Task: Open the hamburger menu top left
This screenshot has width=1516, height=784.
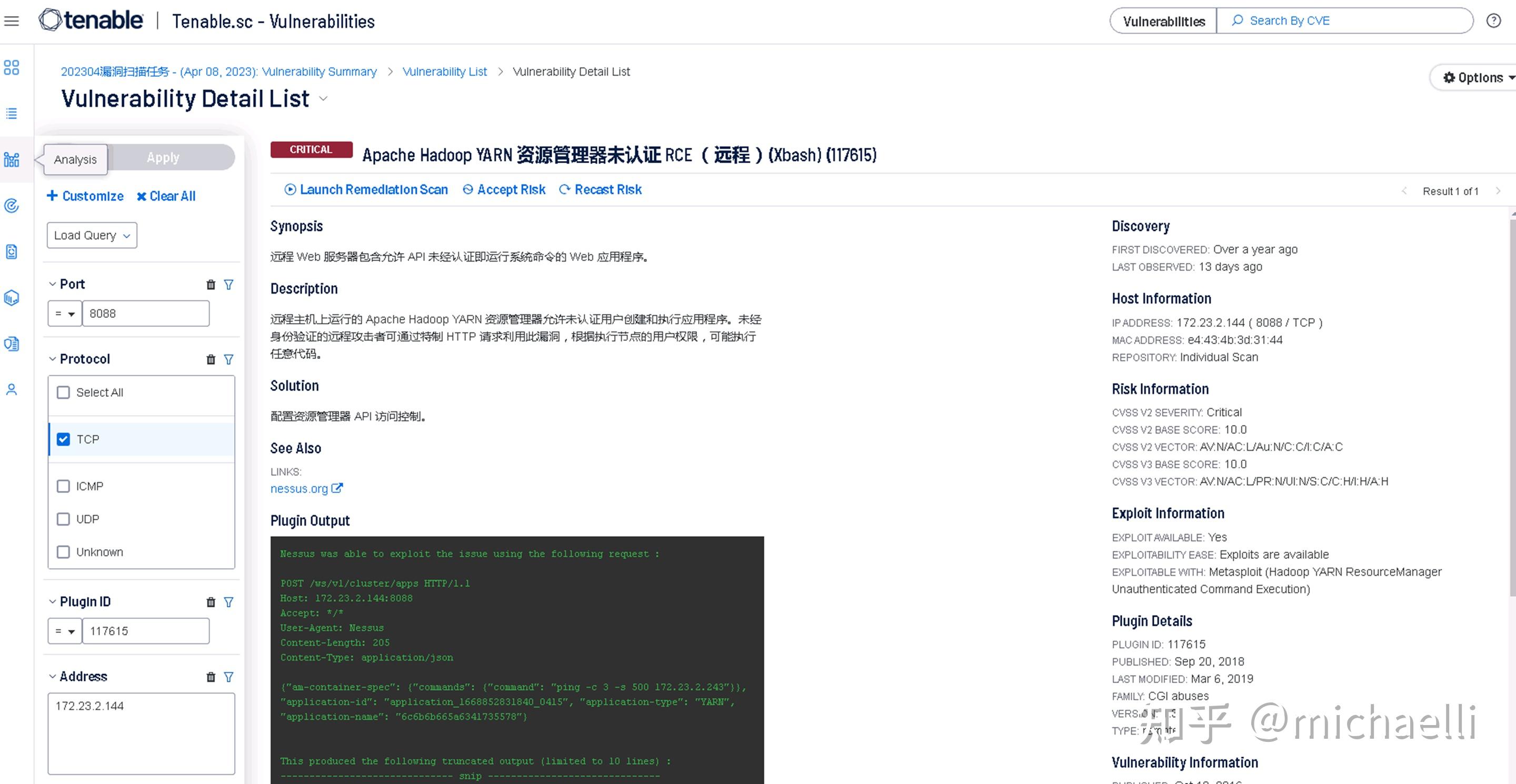Action: click(x=11, y=20)
